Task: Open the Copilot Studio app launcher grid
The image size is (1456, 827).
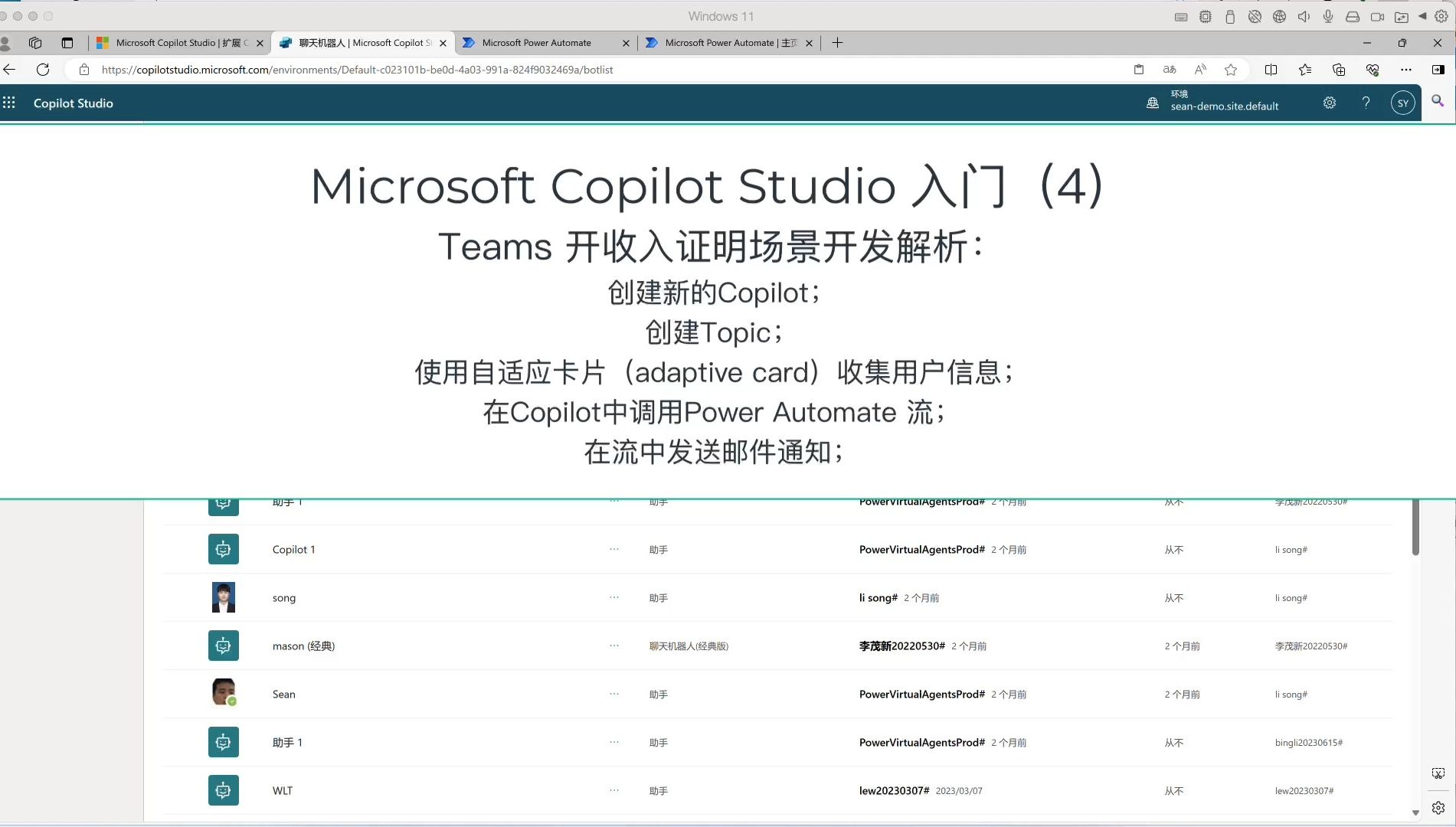Action: (9, 103)
